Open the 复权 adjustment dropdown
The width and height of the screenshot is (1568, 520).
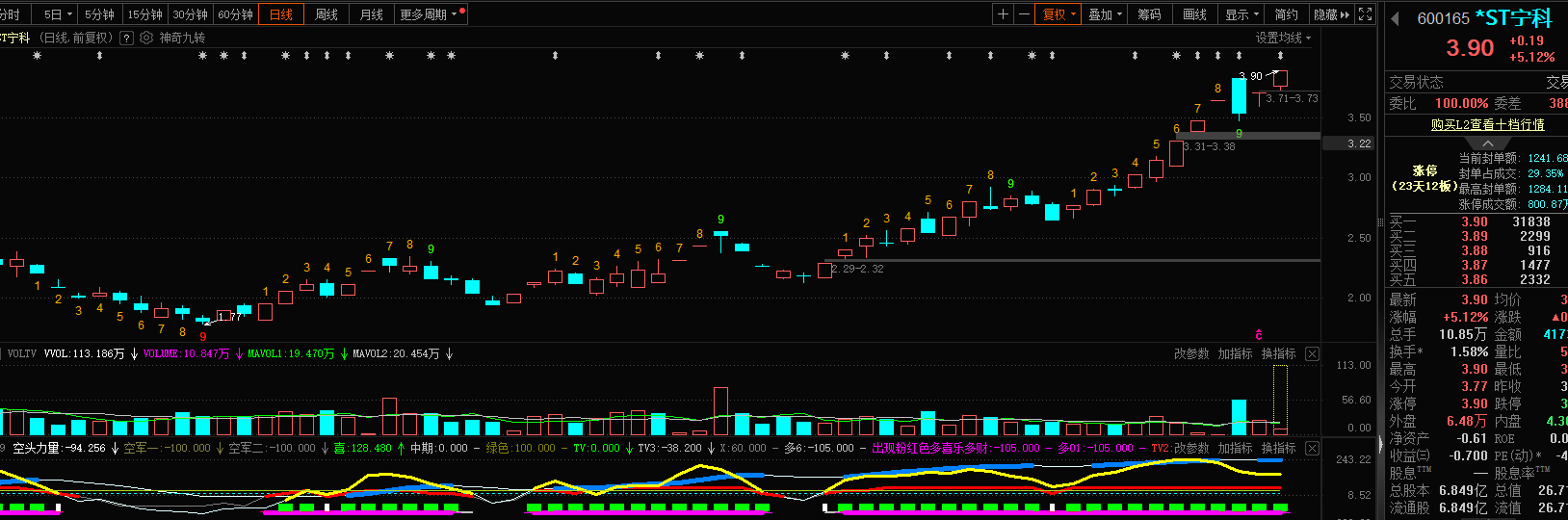click(x=1058, y=14)
